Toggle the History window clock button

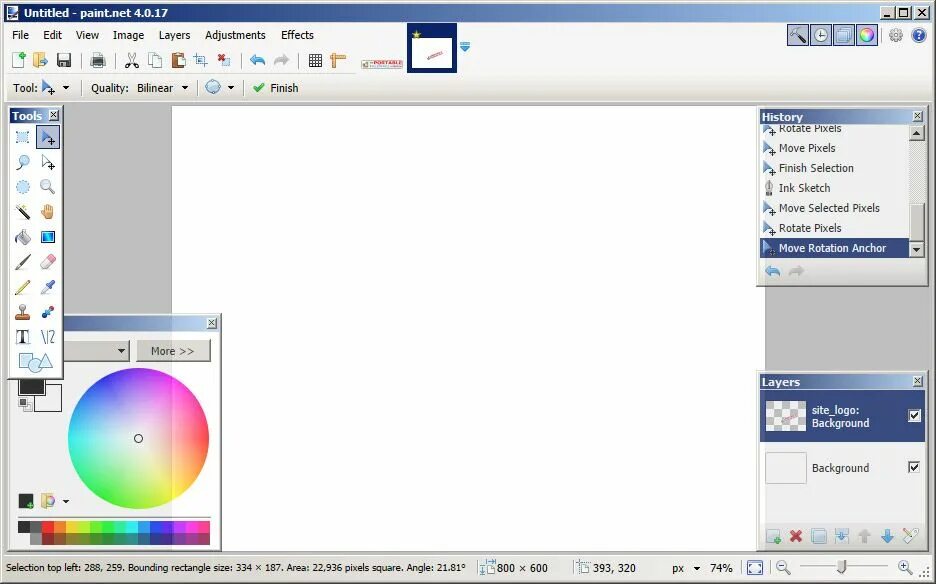(x=821, y=35)
